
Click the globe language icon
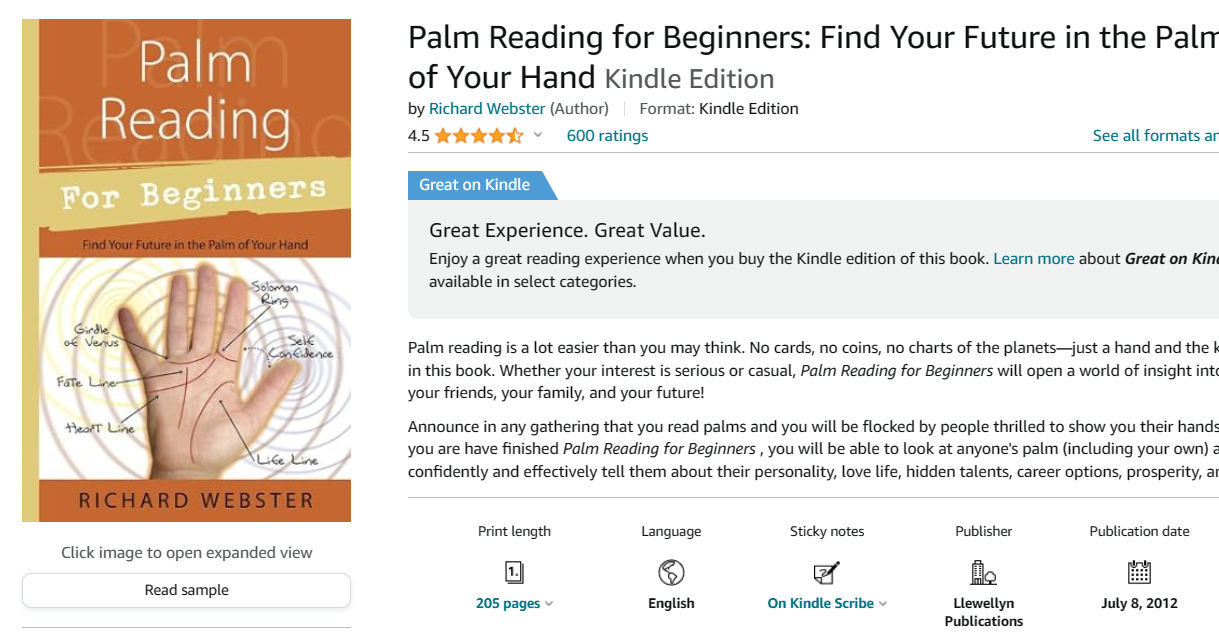pyautogui.click(x=671, y=572)
